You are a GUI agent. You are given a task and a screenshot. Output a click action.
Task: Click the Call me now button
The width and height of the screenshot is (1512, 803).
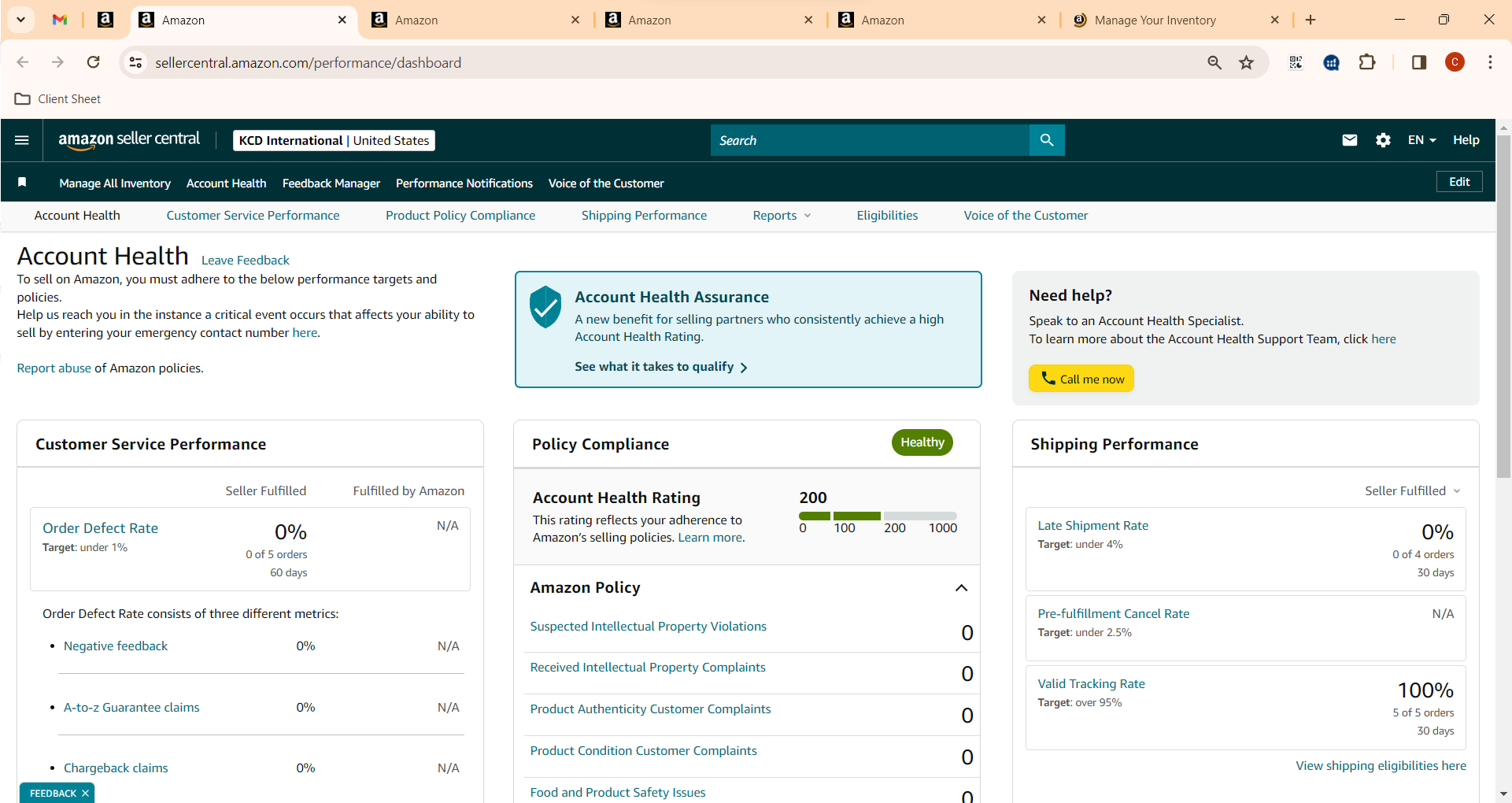click(1081, 379)
